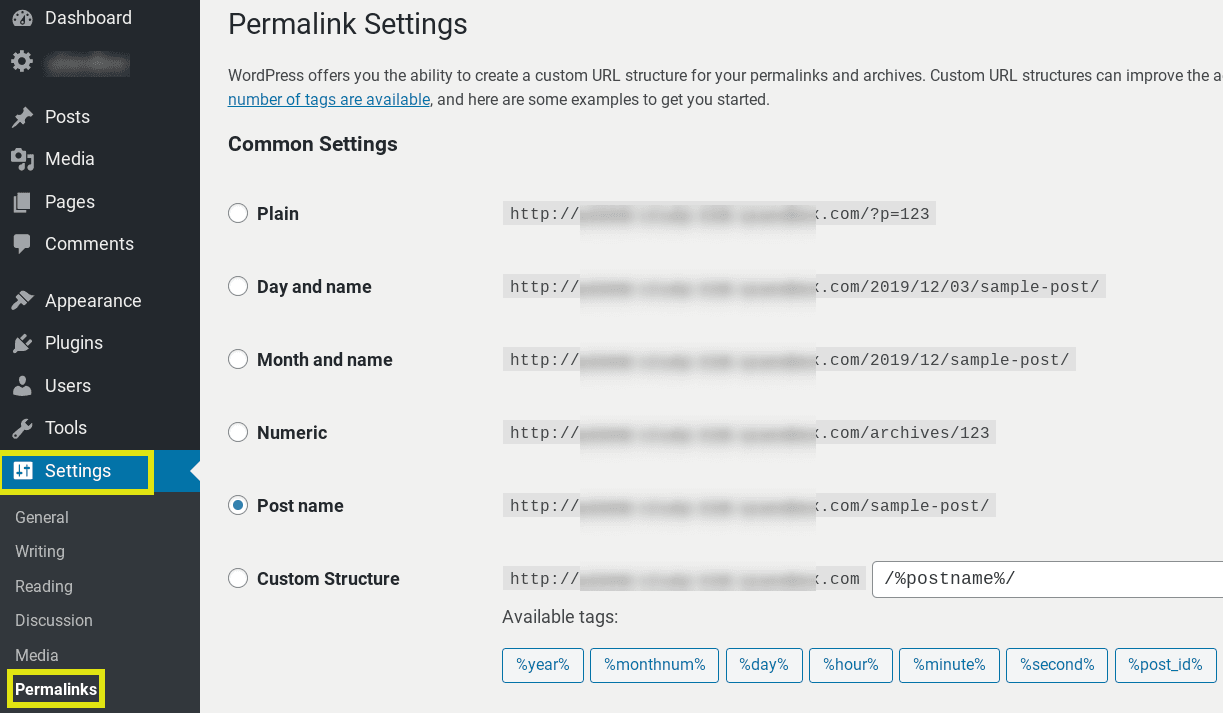Click the Common Settings section heading
This screenshot has height=713, width=1223.
313,144
